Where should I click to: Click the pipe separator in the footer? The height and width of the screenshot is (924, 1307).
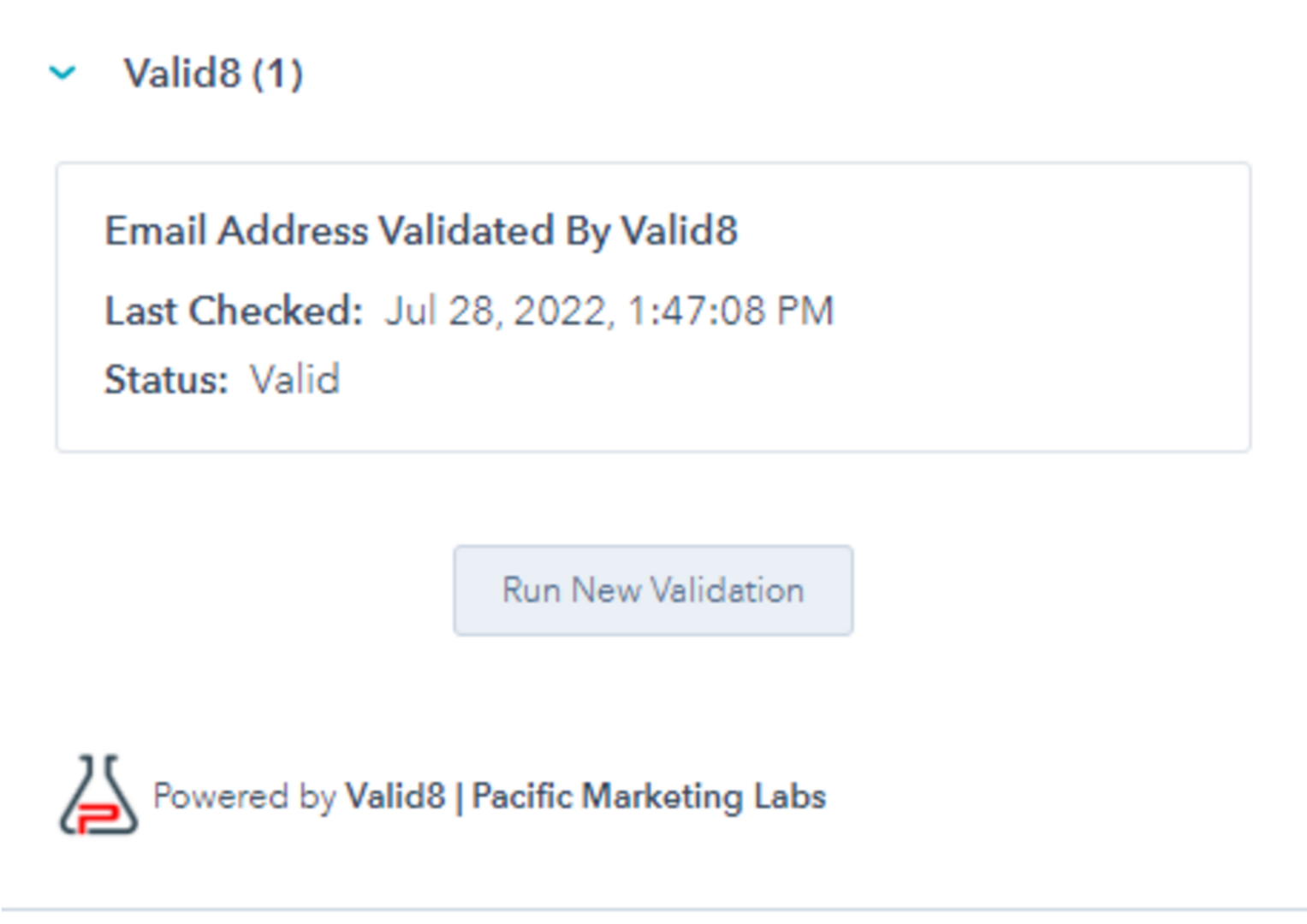[459, 797]
